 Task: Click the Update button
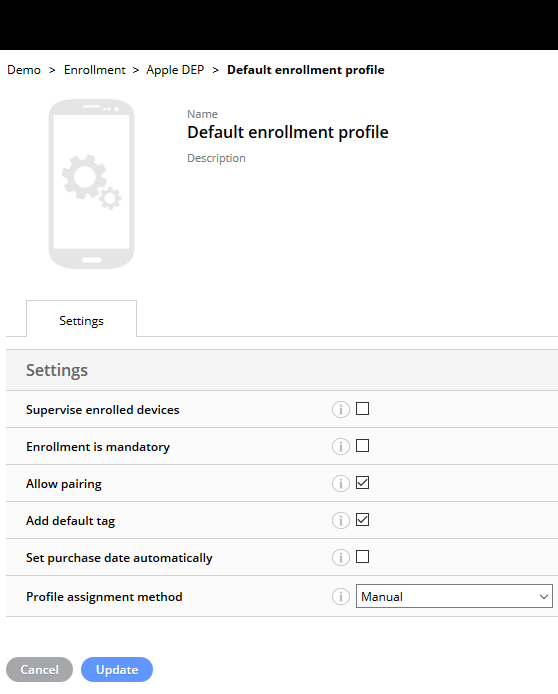117,669
